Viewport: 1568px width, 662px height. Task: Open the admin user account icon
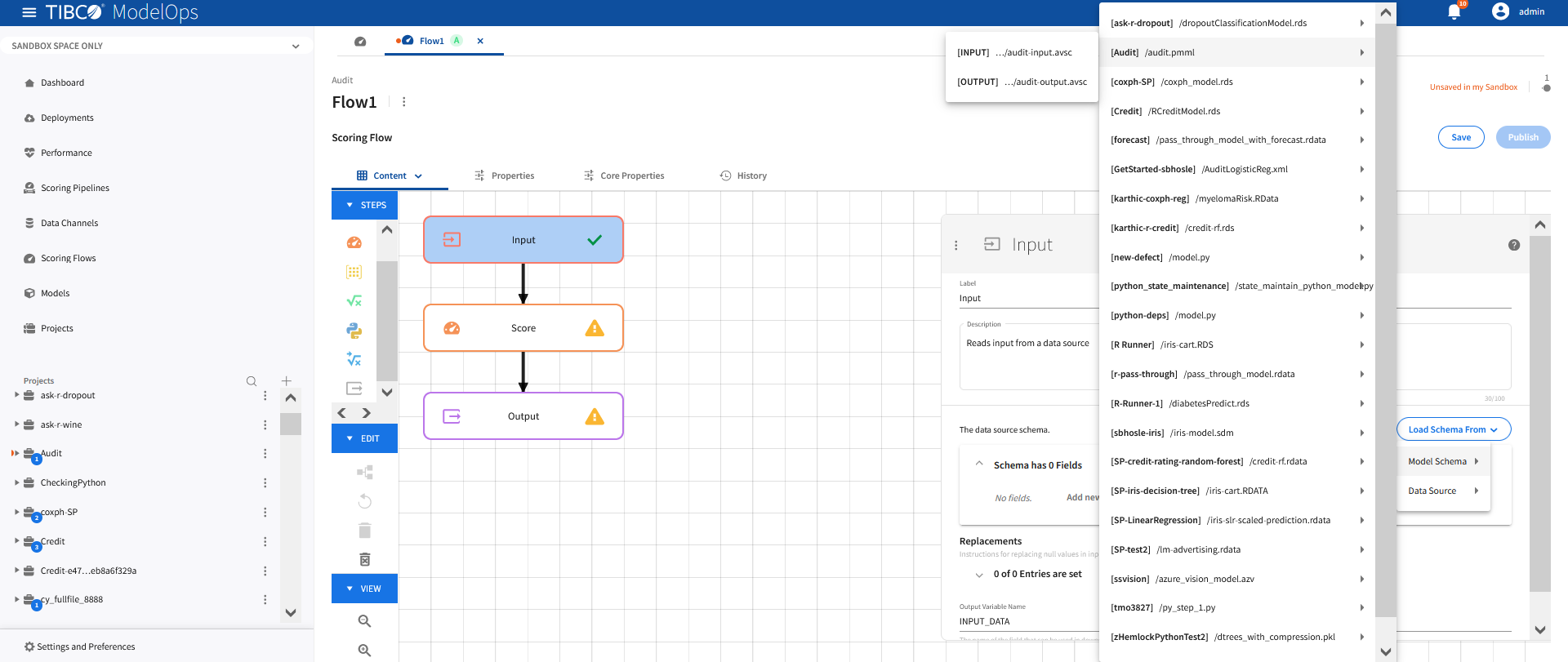pyautogui.click(x=1500, y=11)
